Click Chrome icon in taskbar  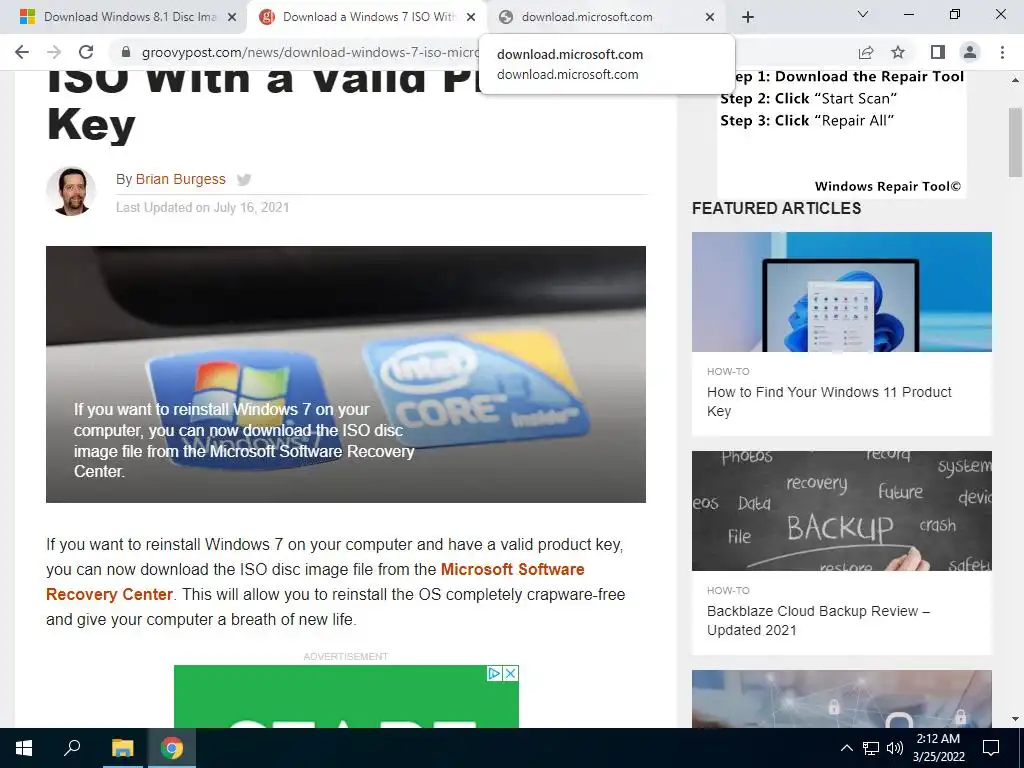point(172,748)
